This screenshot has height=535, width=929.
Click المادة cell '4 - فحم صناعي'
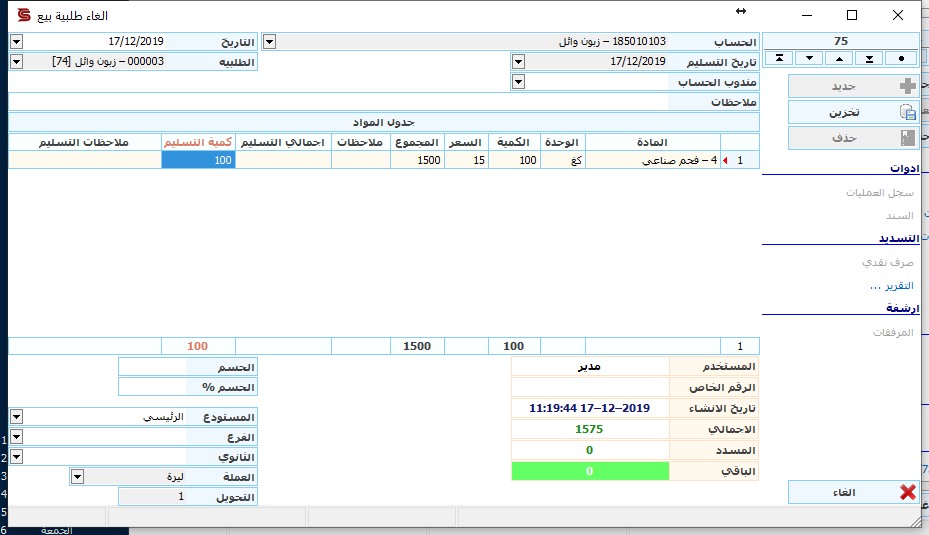click(653, 160)
